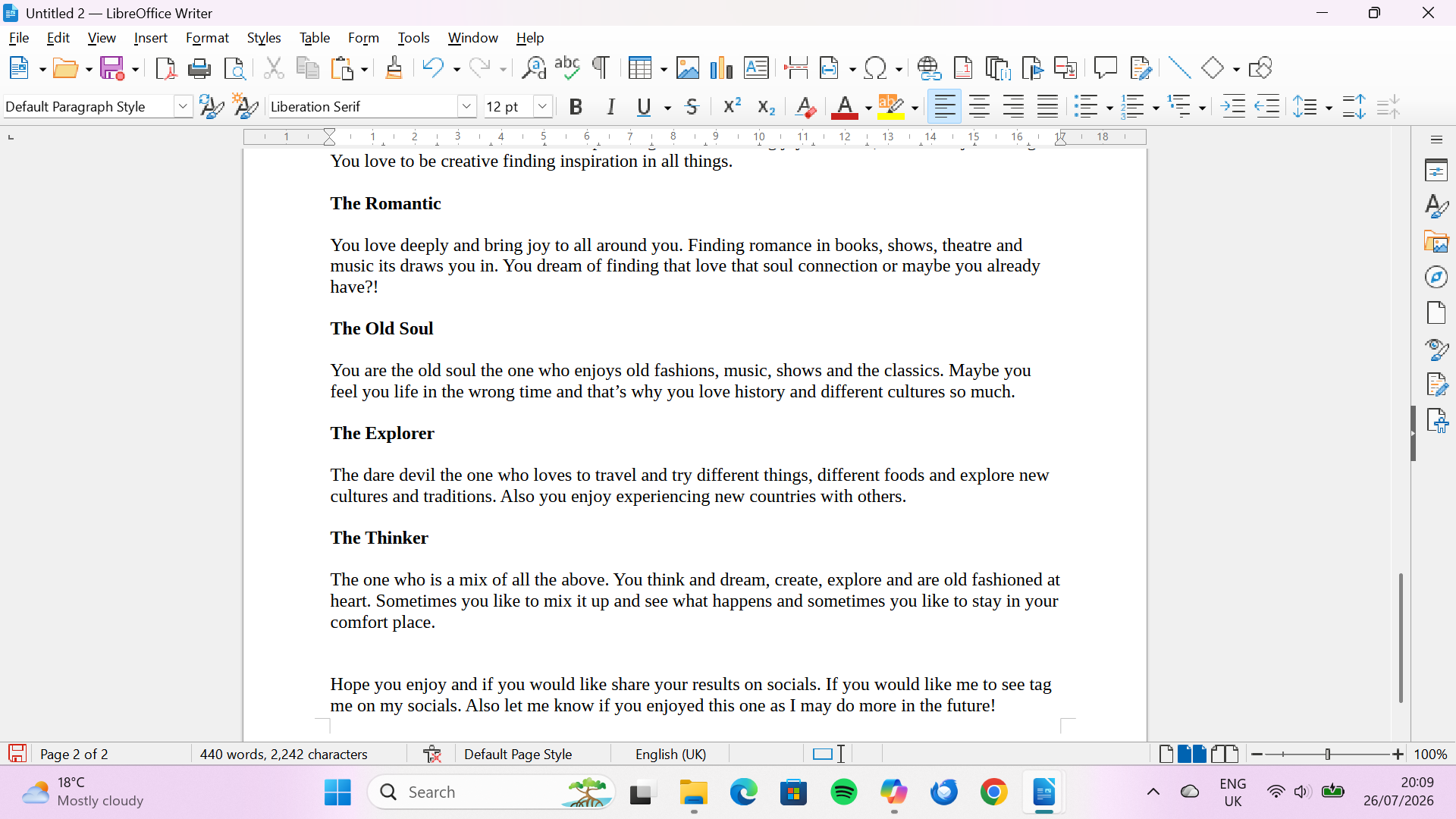Click English (UK) language in status bar

[671, 755]
